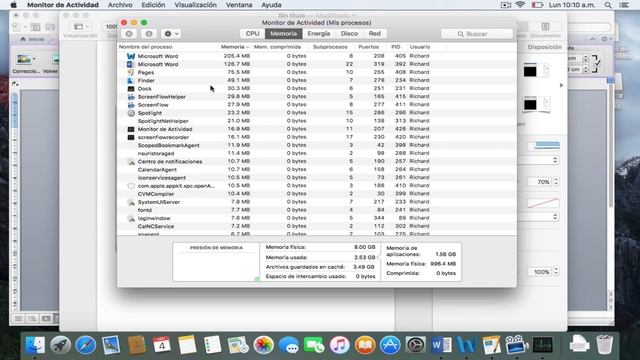Open App Store in the Dock
This screenshot has width=640, height=360.
click(x=390, y=345)
